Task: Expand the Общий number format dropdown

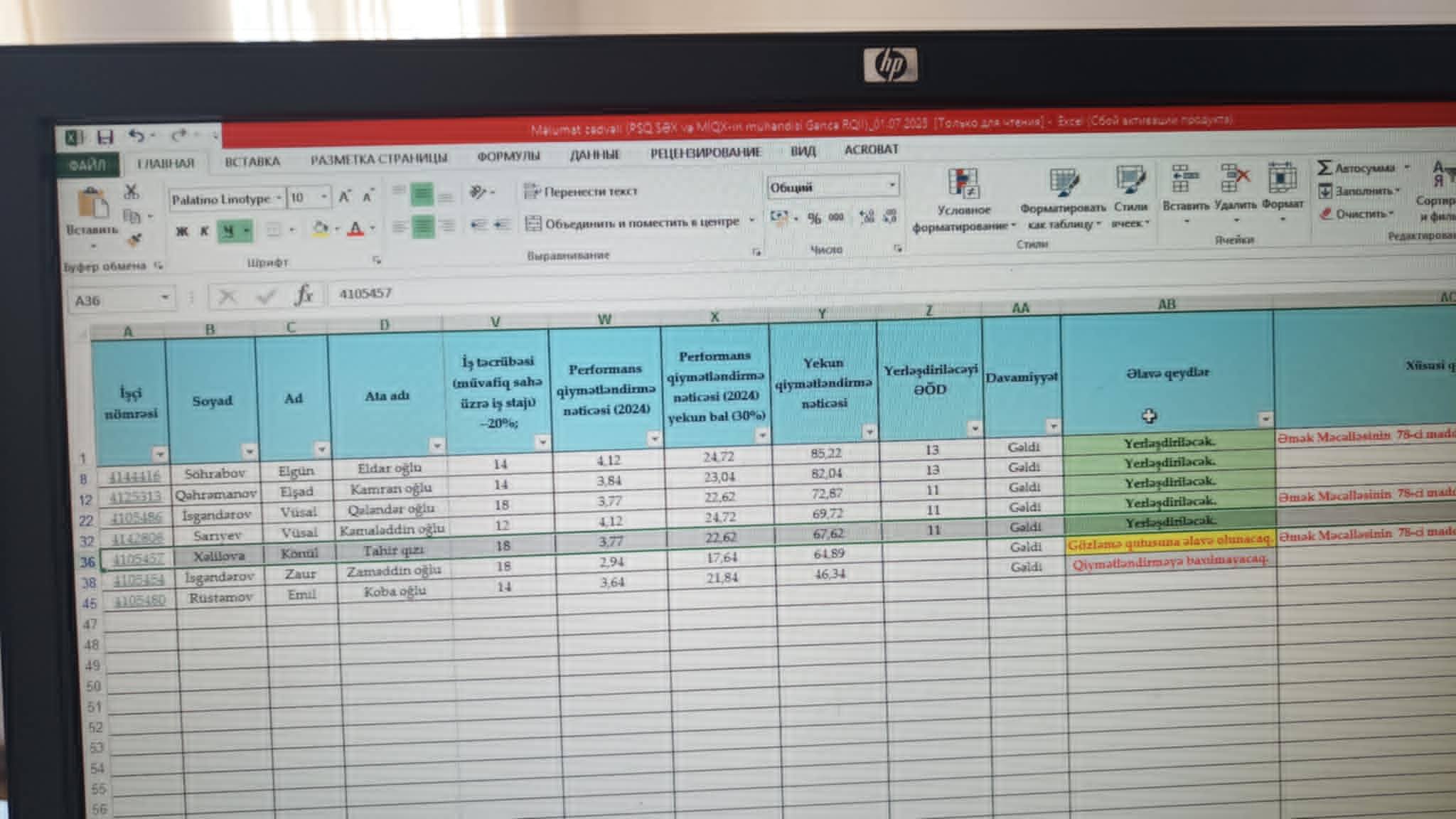Action: pos(892,186)
